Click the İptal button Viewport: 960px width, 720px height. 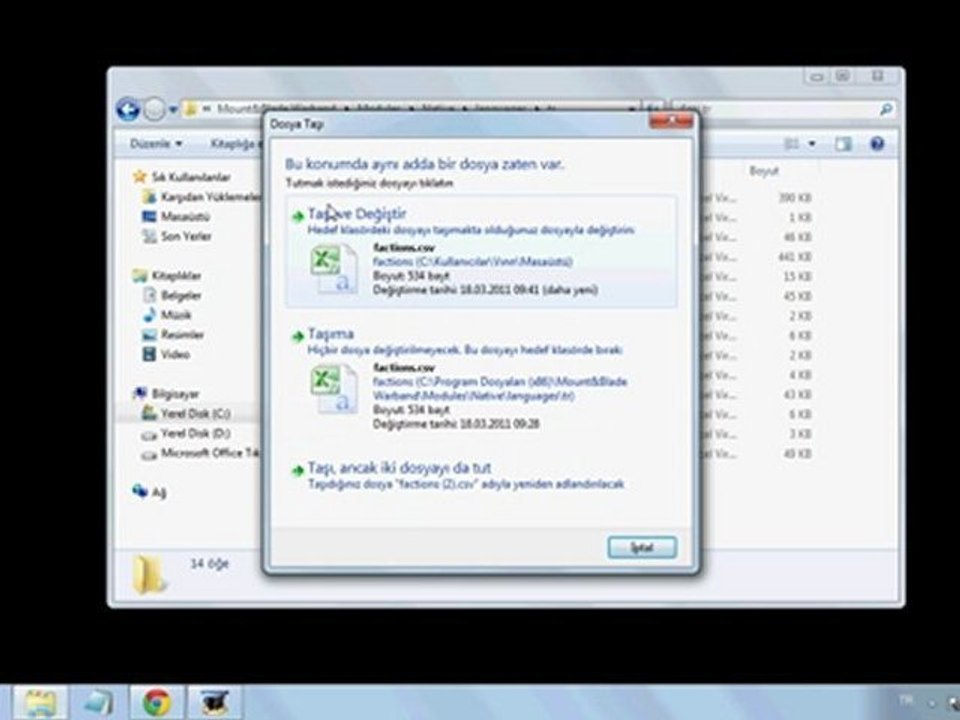click(x=642, y=547)
